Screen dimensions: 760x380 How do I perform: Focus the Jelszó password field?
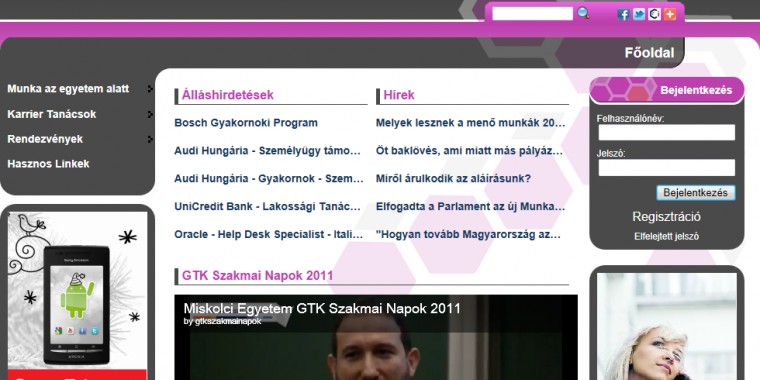tap(666, 168)
